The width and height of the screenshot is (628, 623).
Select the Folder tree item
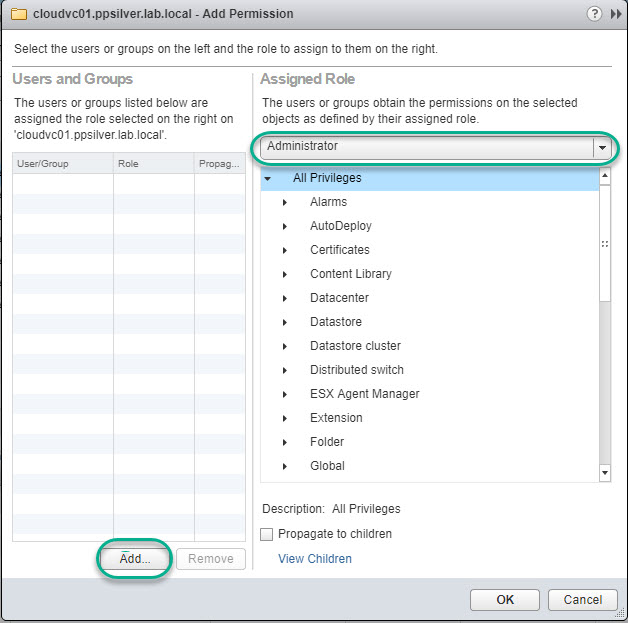(327, 442)
